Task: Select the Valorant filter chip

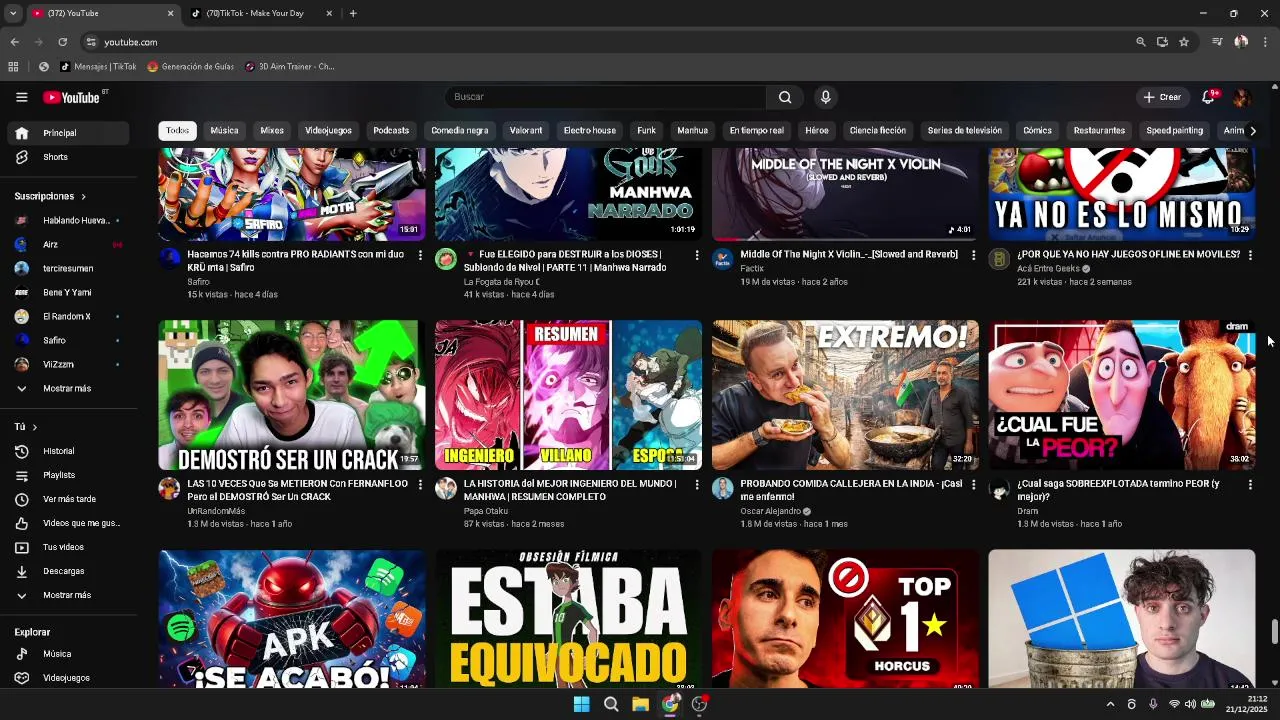Action: click(x=526, y=131)
